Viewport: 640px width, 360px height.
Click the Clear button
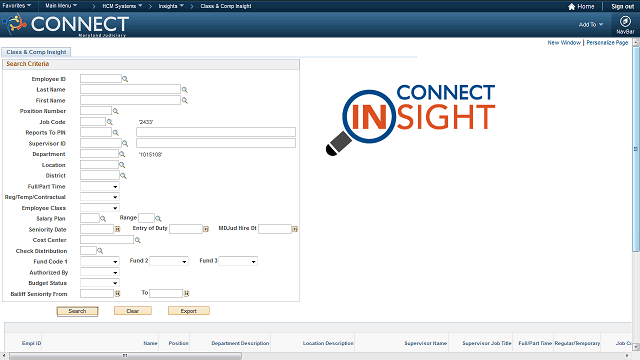[133, 311]
